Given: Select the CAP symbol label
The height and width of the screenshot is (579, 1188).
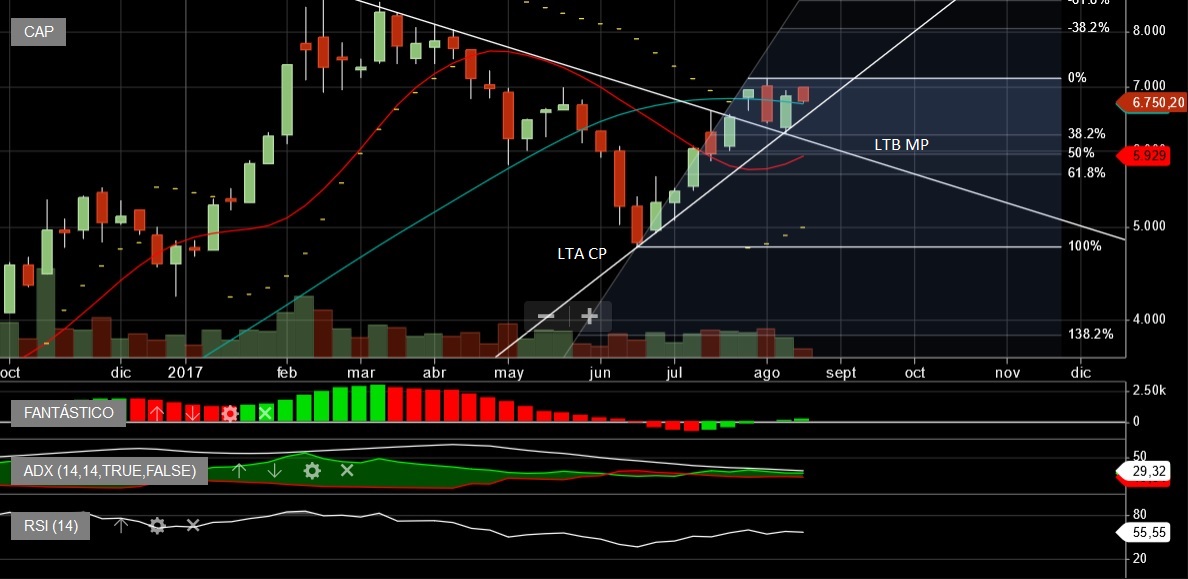Looking at the screenshot, I should [39, 33].
